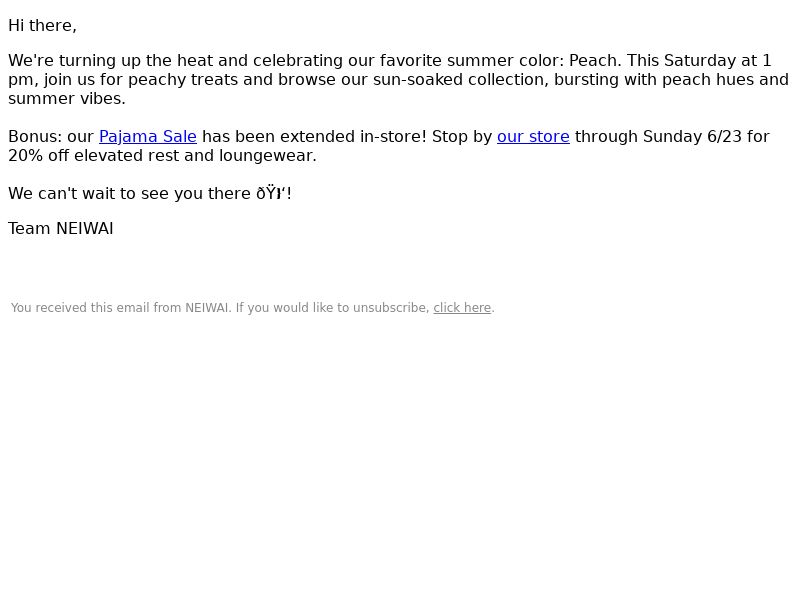Click the 'summer vibes.' line
The image size is (800, 600).
click(67, 99)
